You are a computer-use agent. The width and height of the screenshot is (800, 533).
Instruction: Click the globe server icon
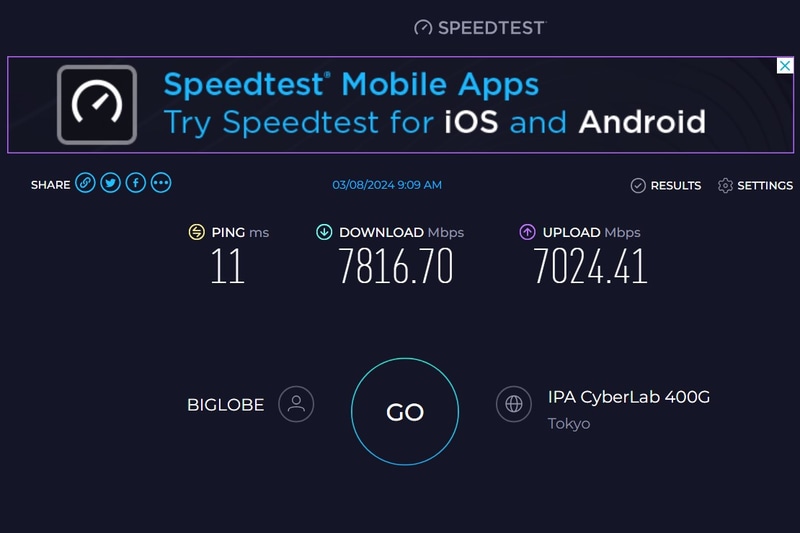pyautogui.click(x=514, y=404)
